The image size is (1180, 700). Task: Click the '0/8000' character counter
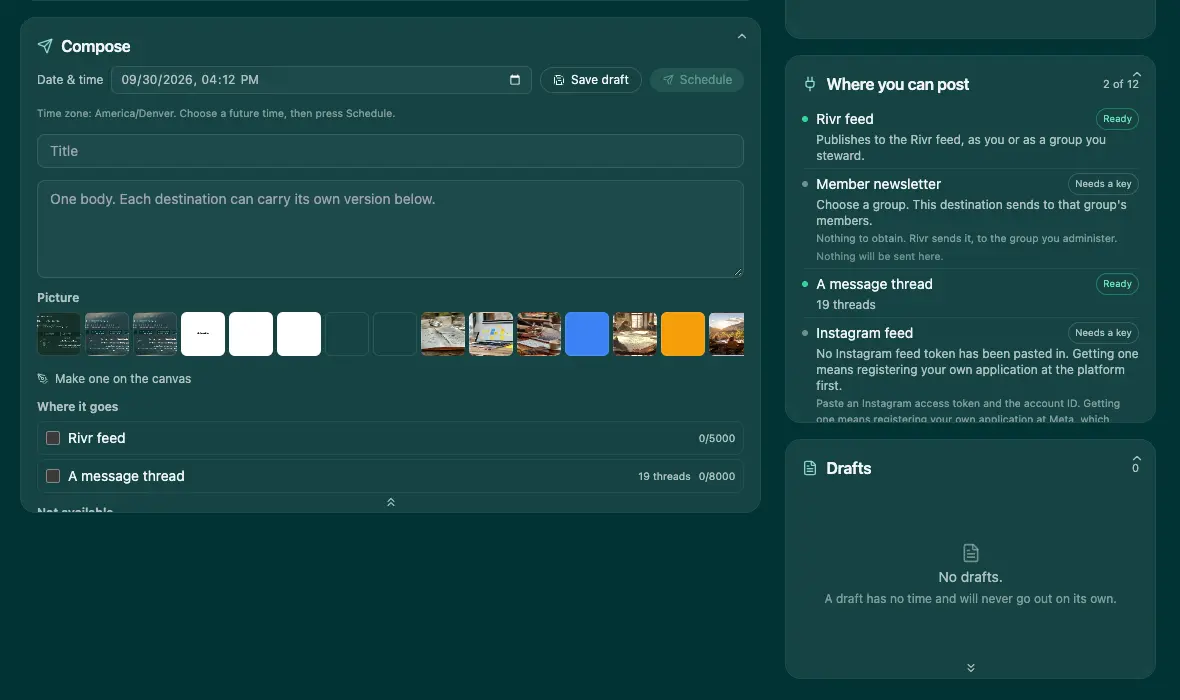pos(716,476)
